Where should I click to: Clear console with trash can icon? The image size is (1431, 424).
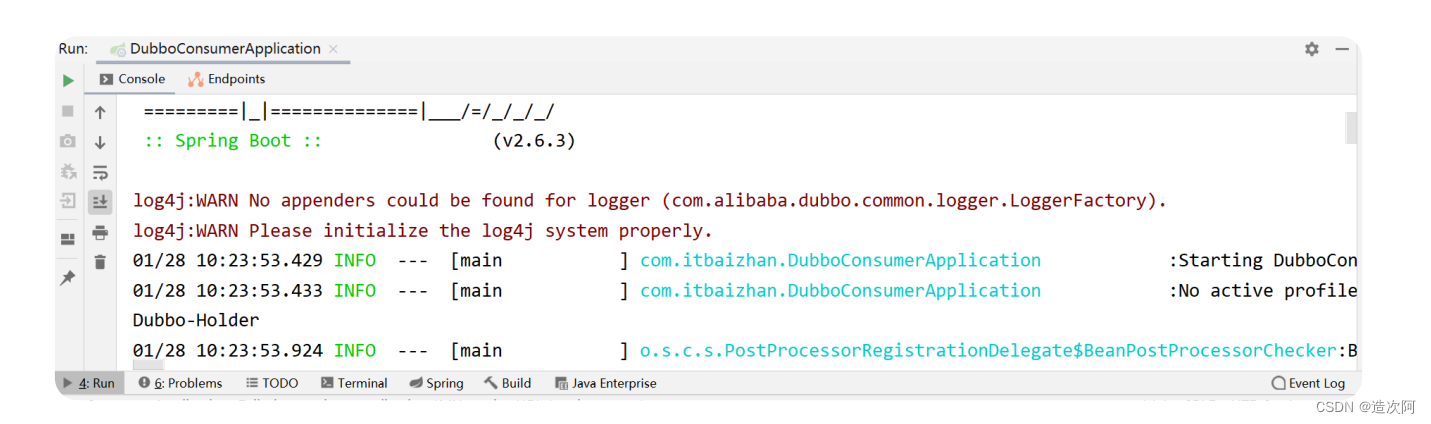click(100, 262)
